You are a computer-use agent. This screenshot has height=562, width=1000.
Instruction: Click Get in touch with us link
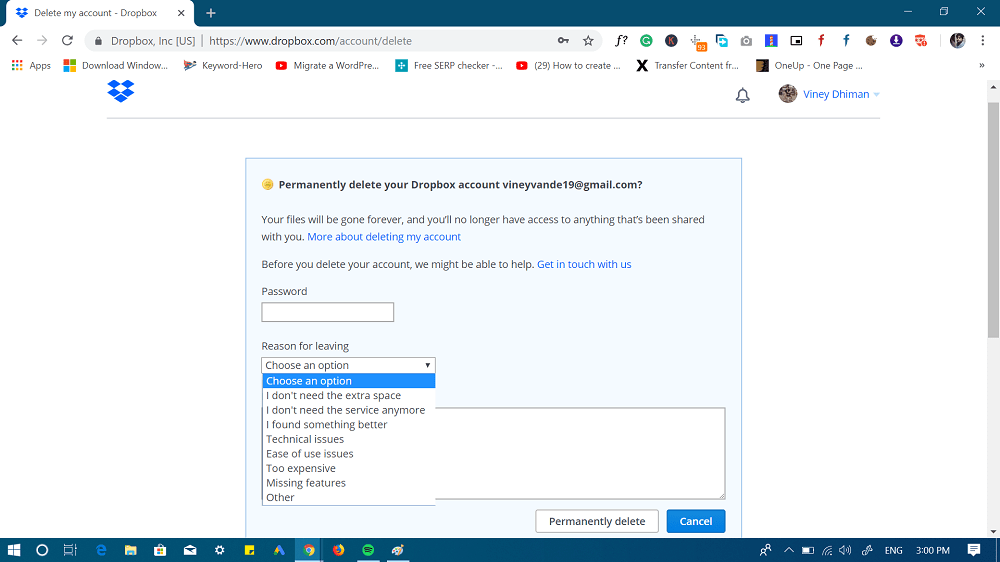coord(584,264)
